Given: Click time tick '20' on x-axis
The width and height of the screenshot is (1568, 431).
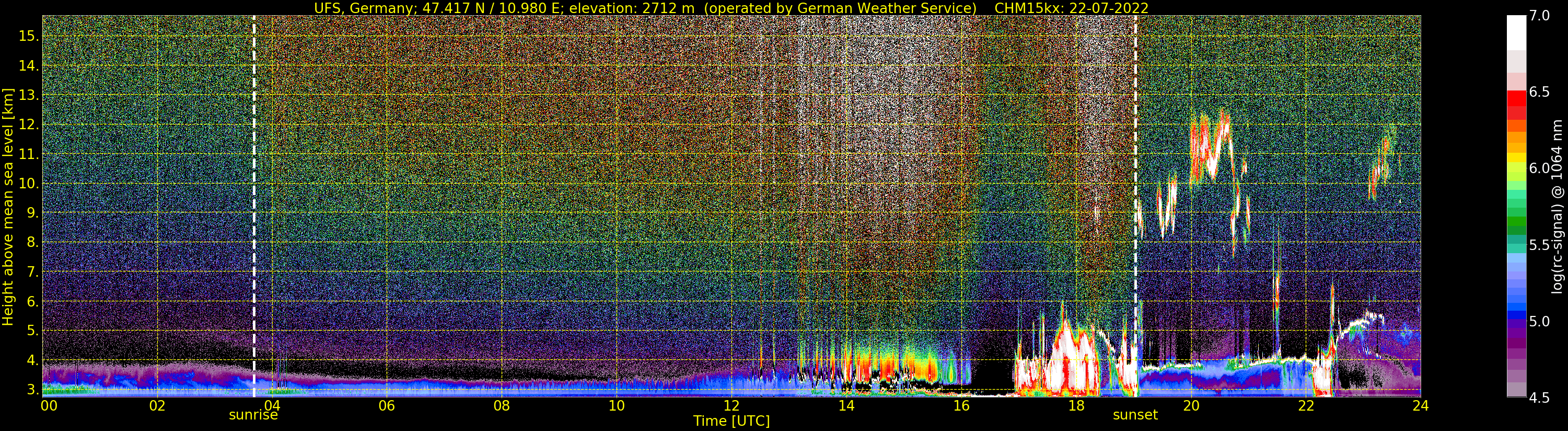Looking at the screenshot, I should [x=1191, y=405].
